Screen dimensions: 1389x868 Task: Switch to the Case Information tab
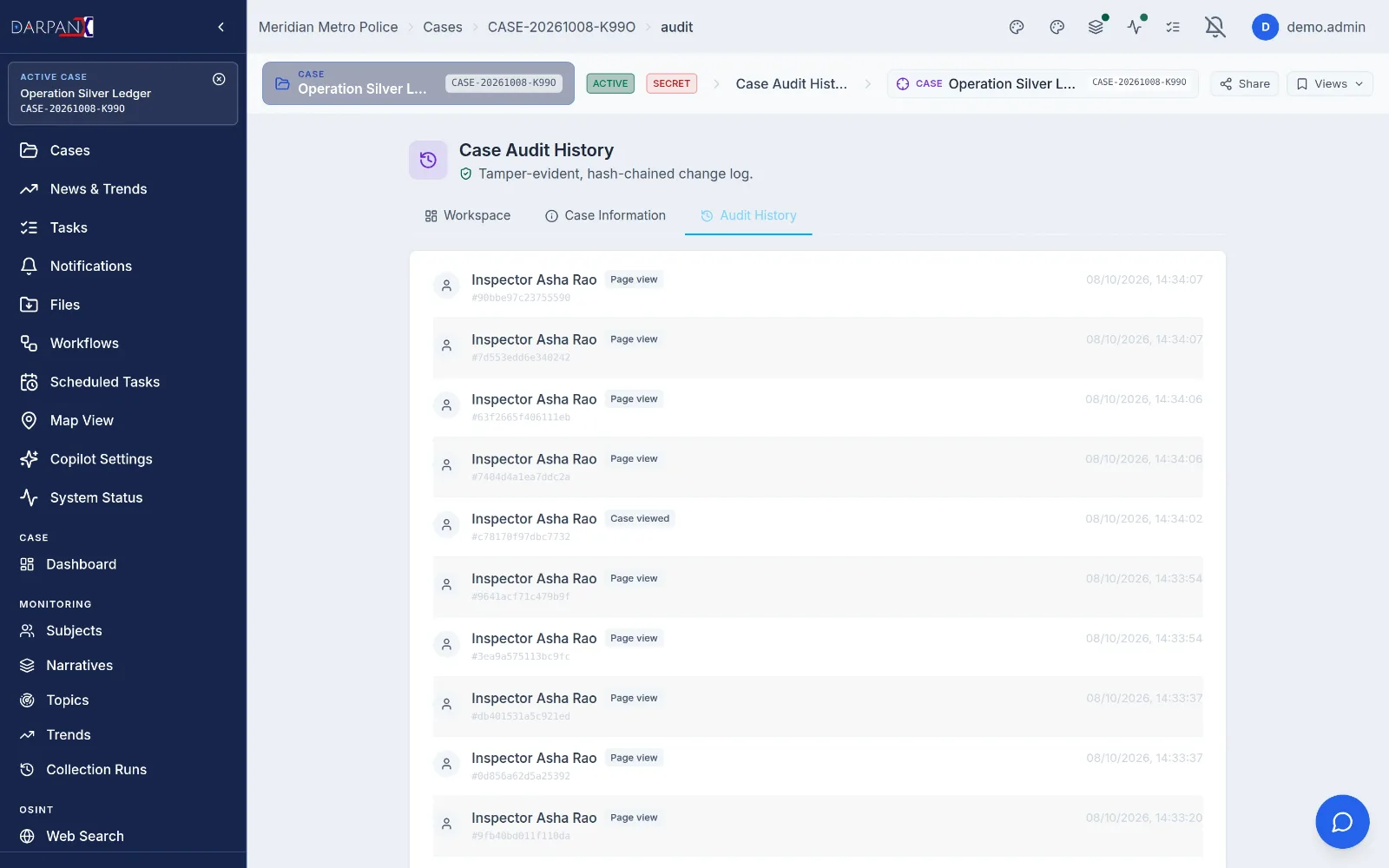click(605, 215)
